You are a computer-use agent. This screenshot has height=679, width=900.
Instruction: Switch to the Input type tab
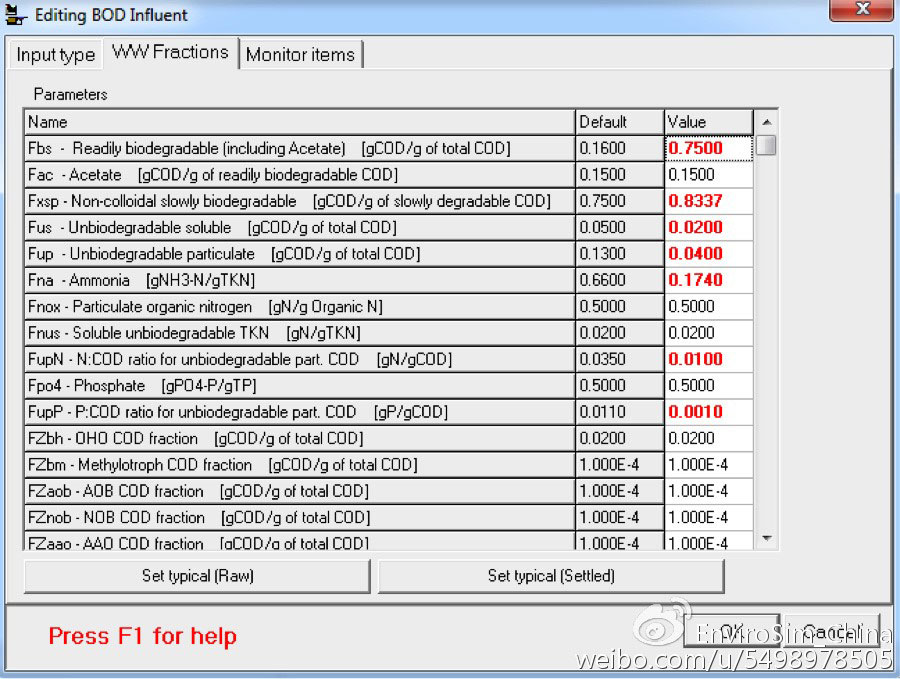pos(55,55)
